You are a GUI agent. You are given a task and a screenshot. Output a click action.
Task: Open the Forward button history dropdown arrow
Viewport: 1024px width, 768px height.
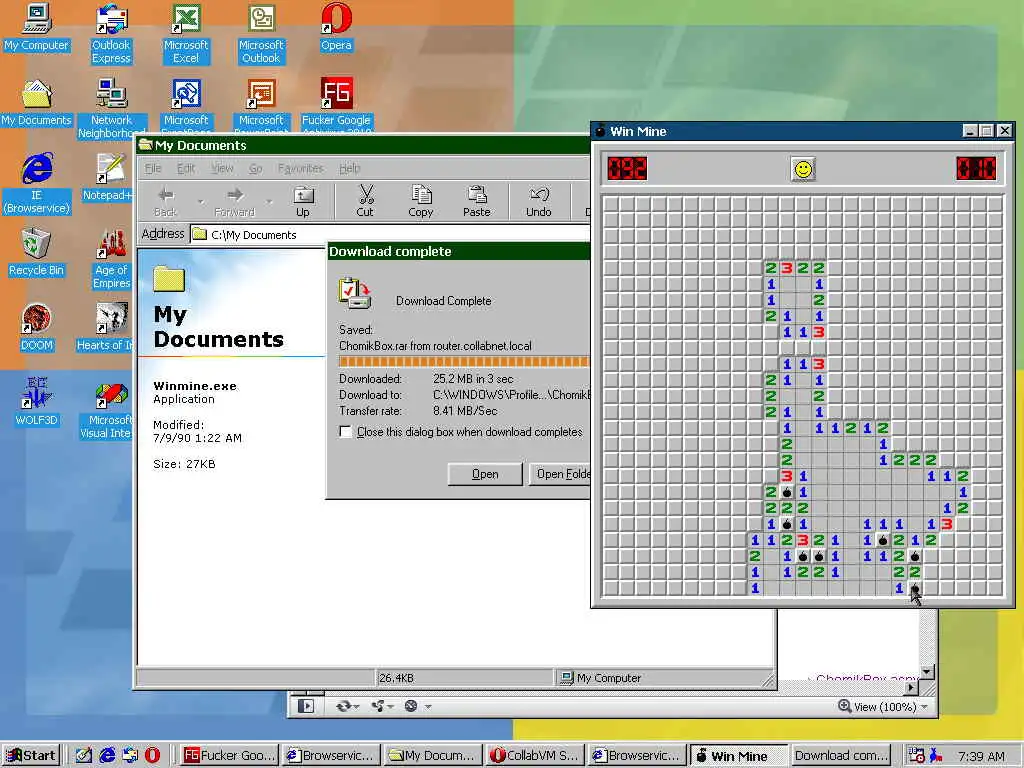269,201
